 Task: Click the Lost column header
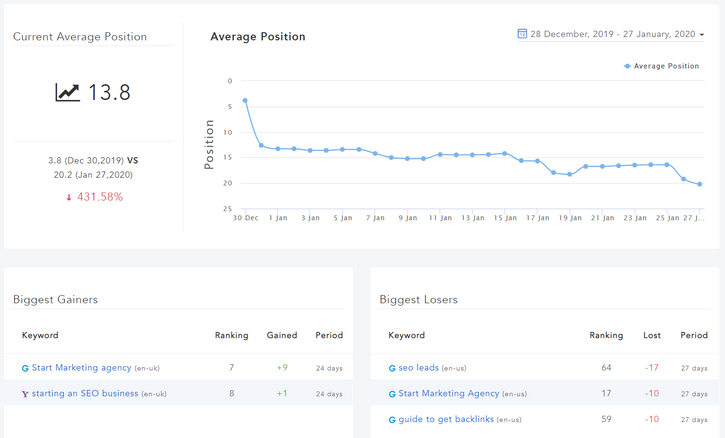pos(652,335)
